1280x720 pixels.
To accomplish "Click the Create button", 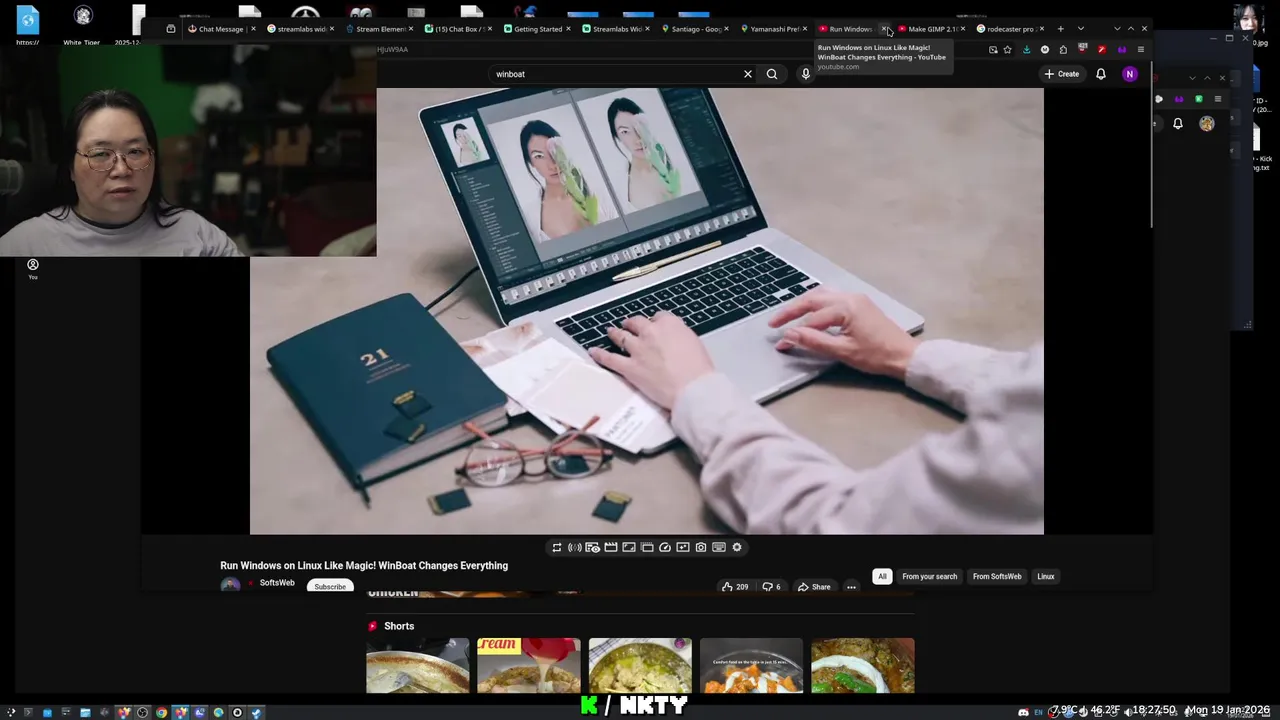I will coord(1062,74).
